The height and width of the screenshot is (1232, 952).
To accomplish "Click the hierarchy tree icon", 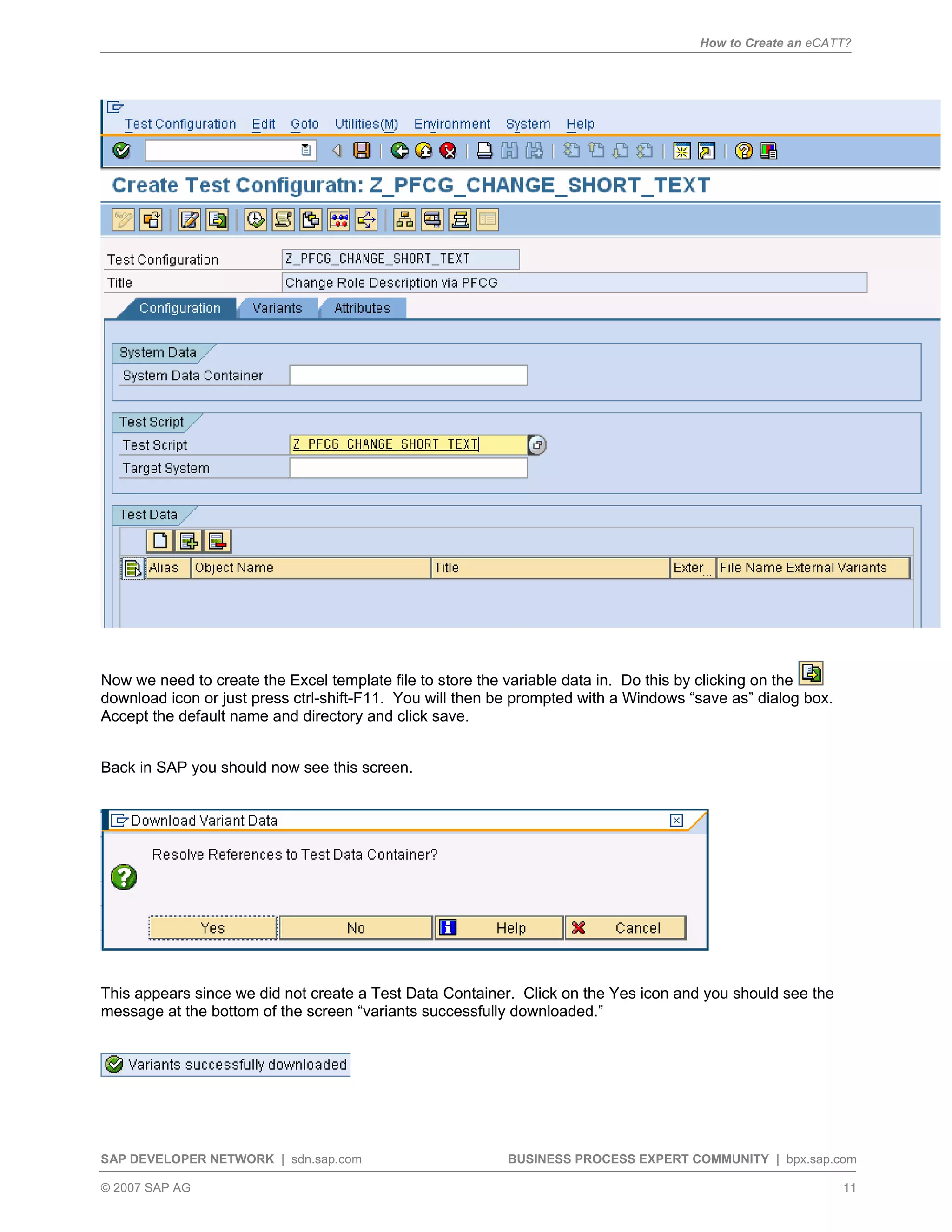I will (404, 219).
